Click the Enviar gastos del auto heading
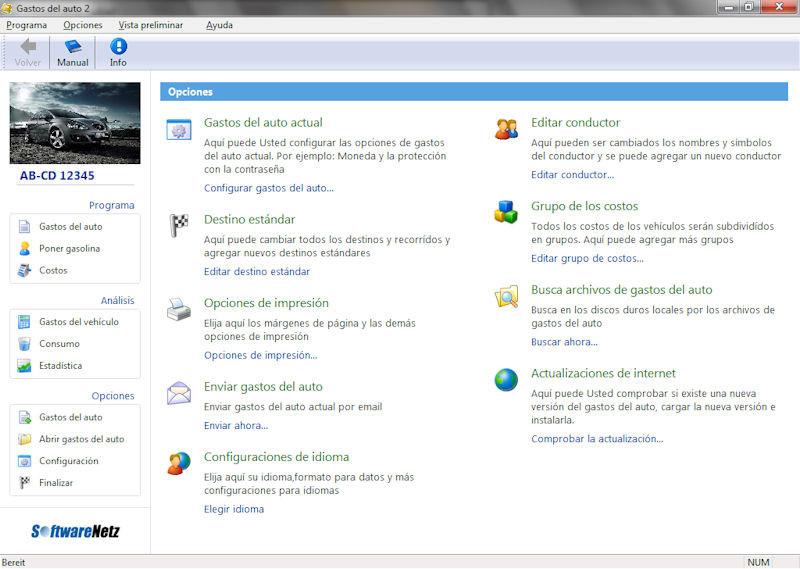 tap(263, 387)
